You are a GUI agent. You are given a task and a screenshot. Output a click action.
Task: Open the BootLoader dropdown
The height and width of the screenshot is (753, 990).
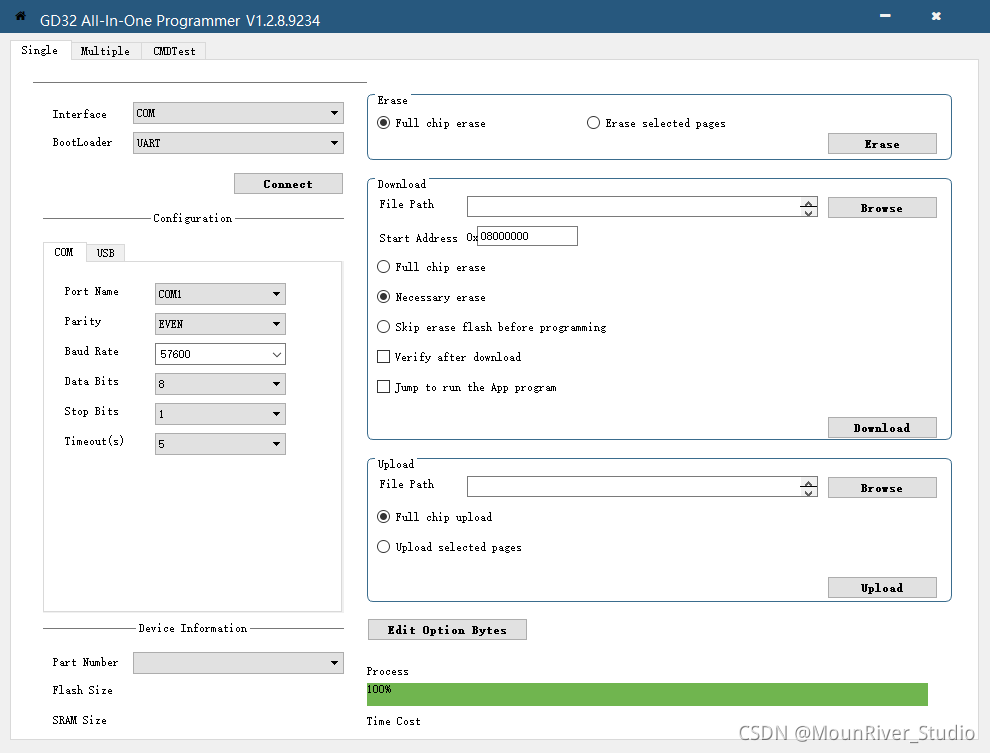(x=238, y=143)
